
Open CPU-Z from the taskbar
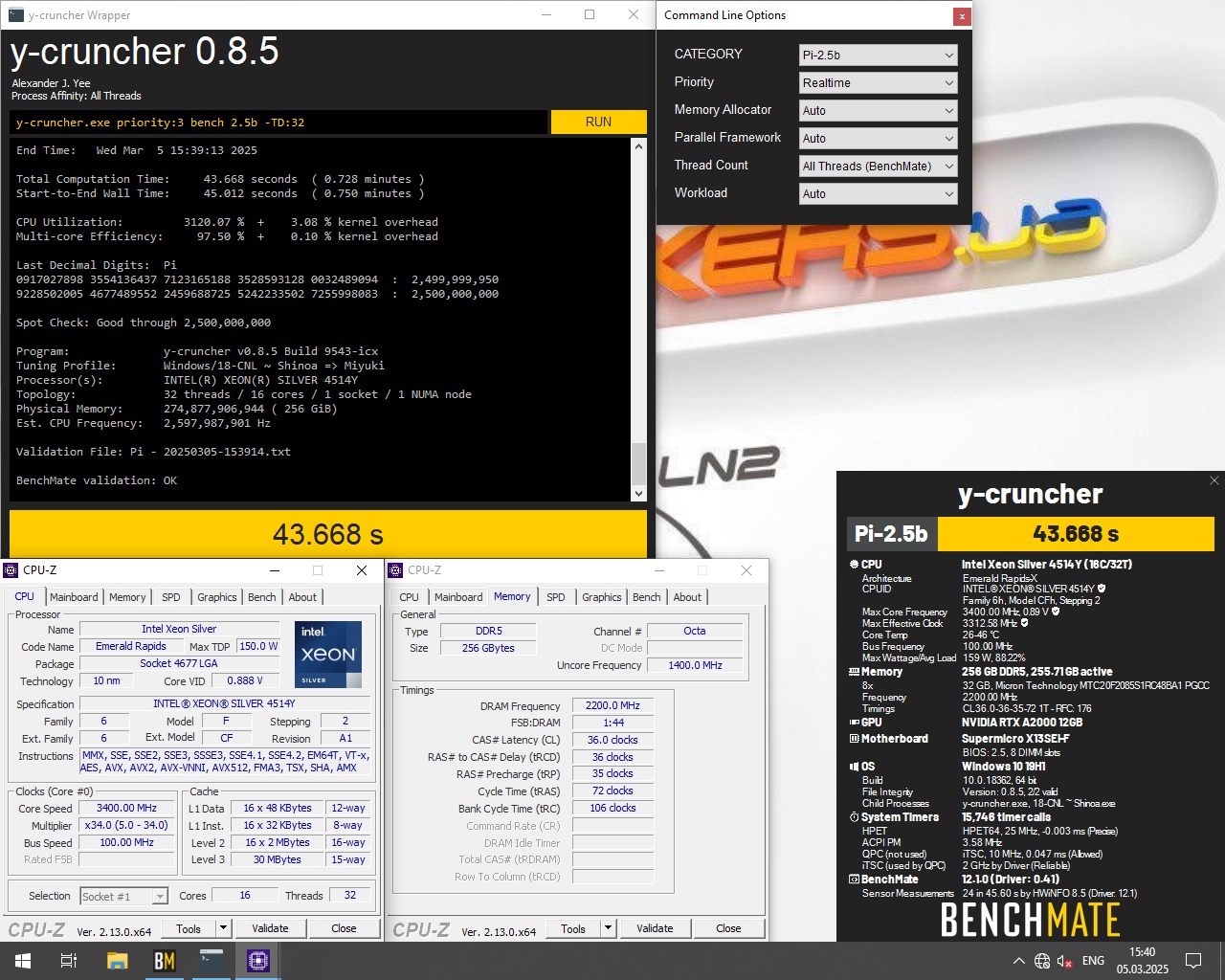[257, 960]
